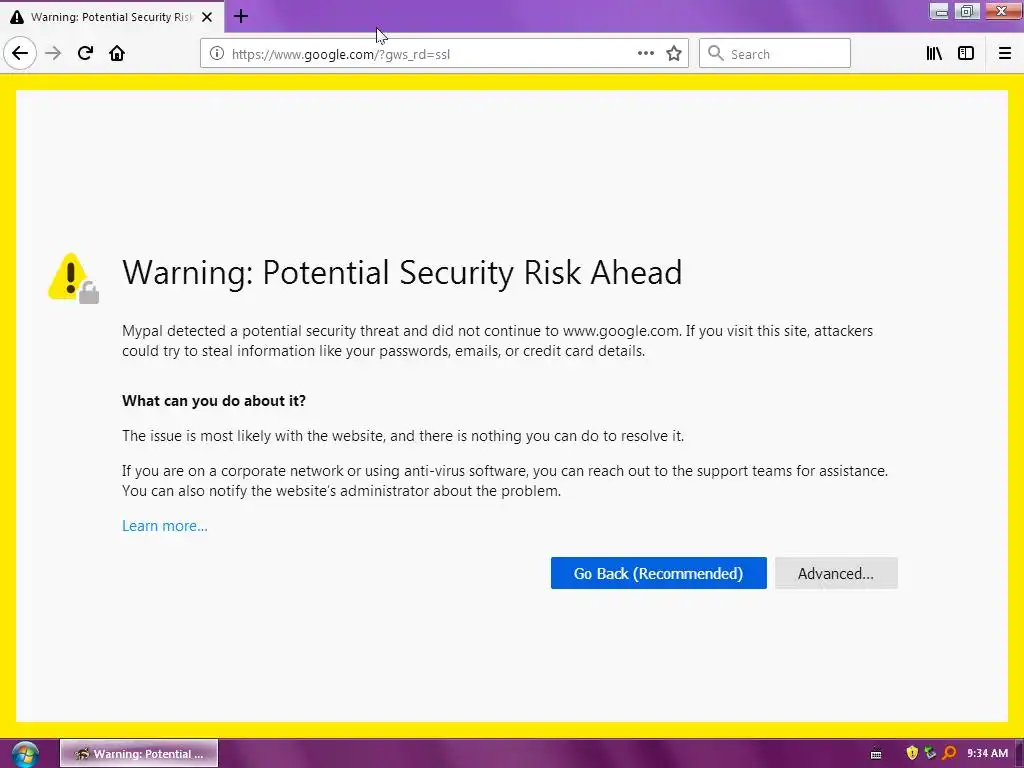This screenshot has height=768, width=1024.
Task: Reload the current page
Action: click(x=85, y=54)
